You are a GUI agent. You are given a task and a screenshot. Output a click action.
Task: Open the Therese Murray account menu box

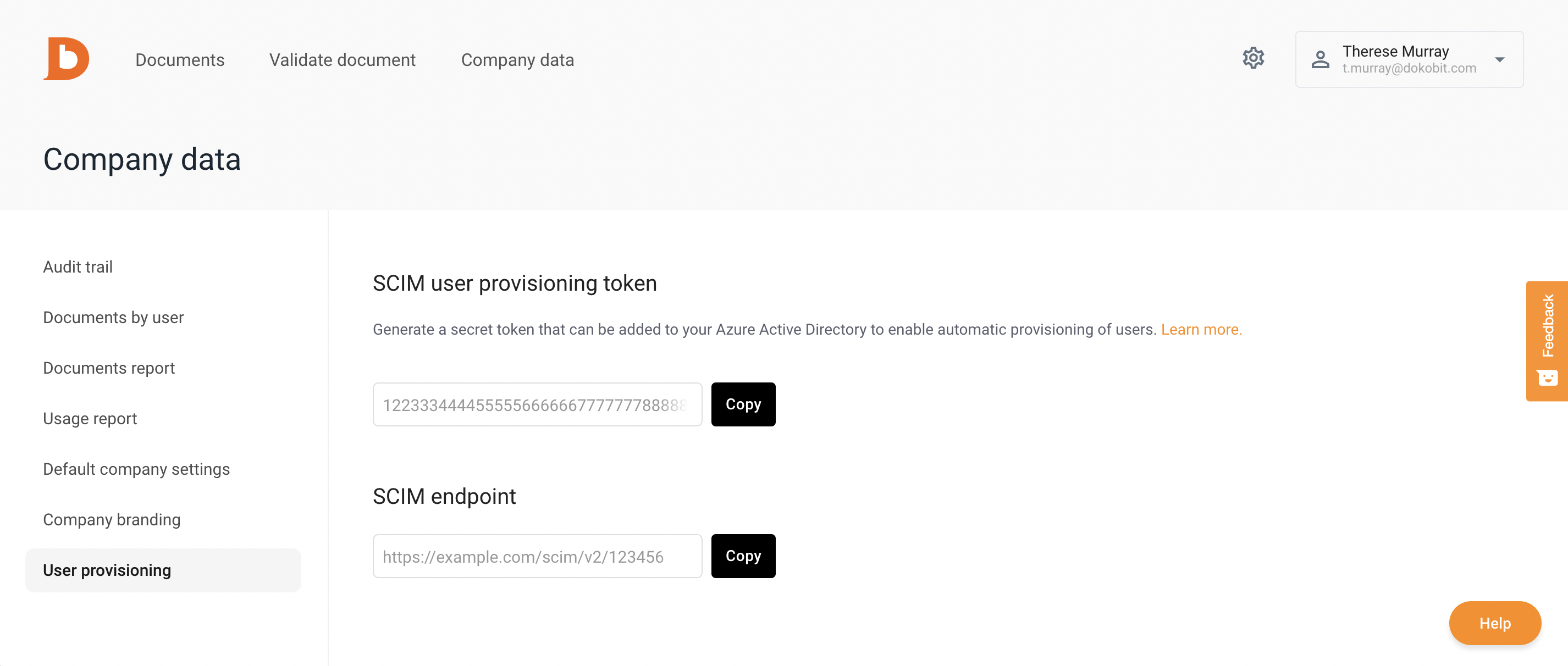[x=1409, y=59]
